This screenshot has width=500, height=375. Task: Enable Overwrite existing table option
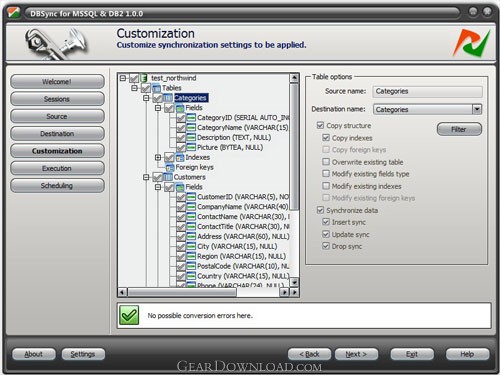[x=326, y=162]
